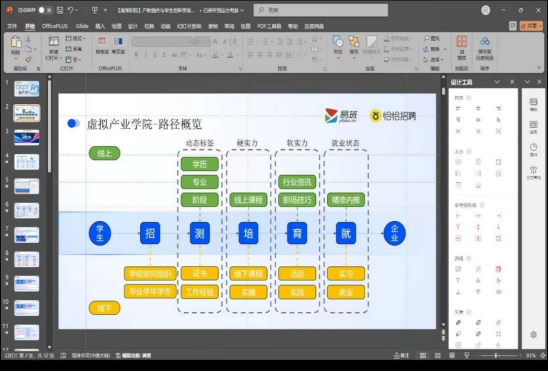Switch to the iSlide tab
Viewport: 548px width, 372px height.
point(82,26)
